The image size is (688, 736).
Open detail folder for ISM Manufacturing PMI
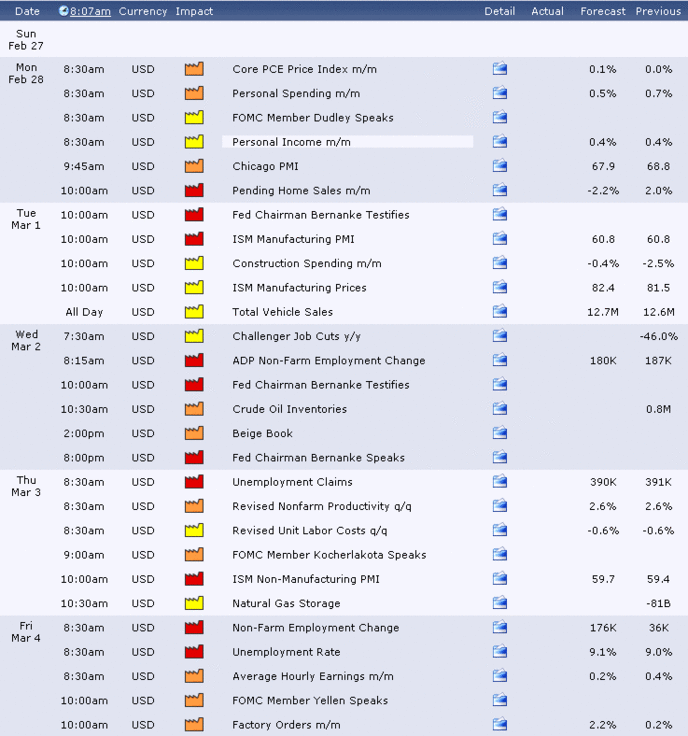[x=499, y=238]
